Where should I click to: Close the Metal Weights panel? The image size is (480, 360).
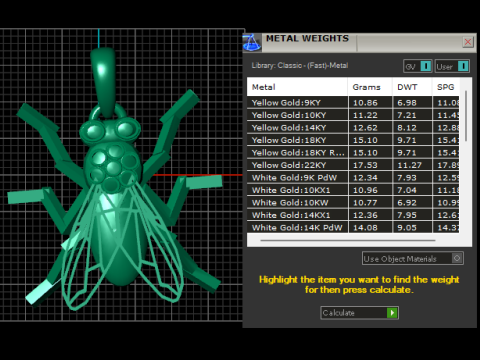(x=468, y=42)
